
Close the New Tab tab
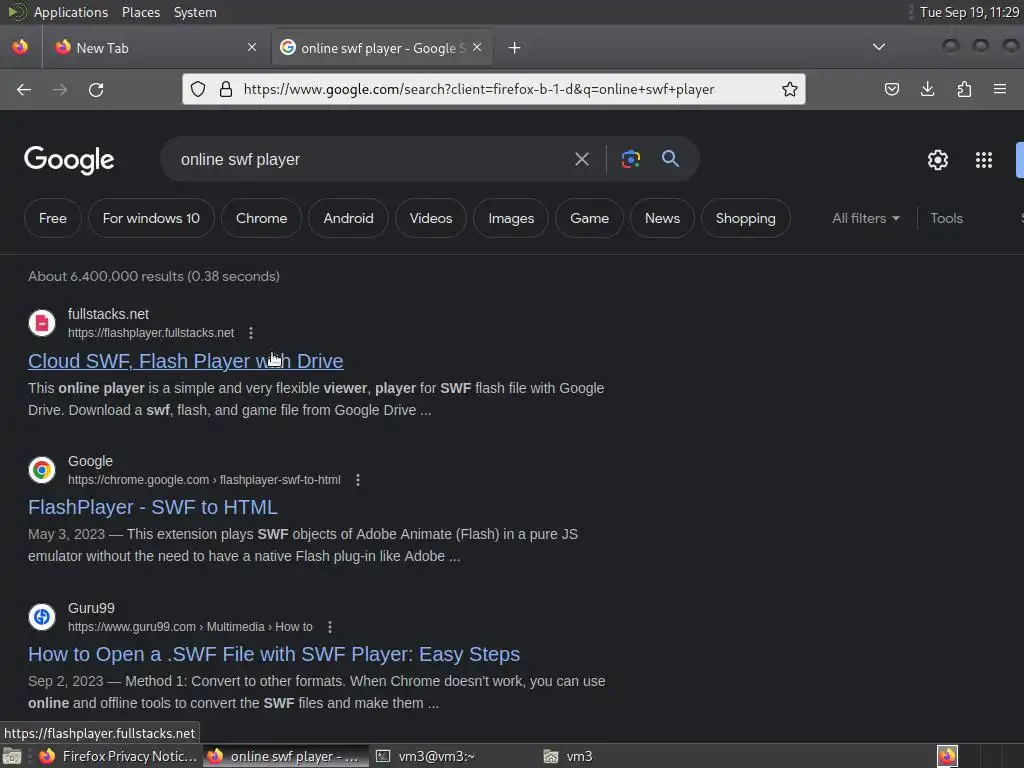[x=252, y=47]
